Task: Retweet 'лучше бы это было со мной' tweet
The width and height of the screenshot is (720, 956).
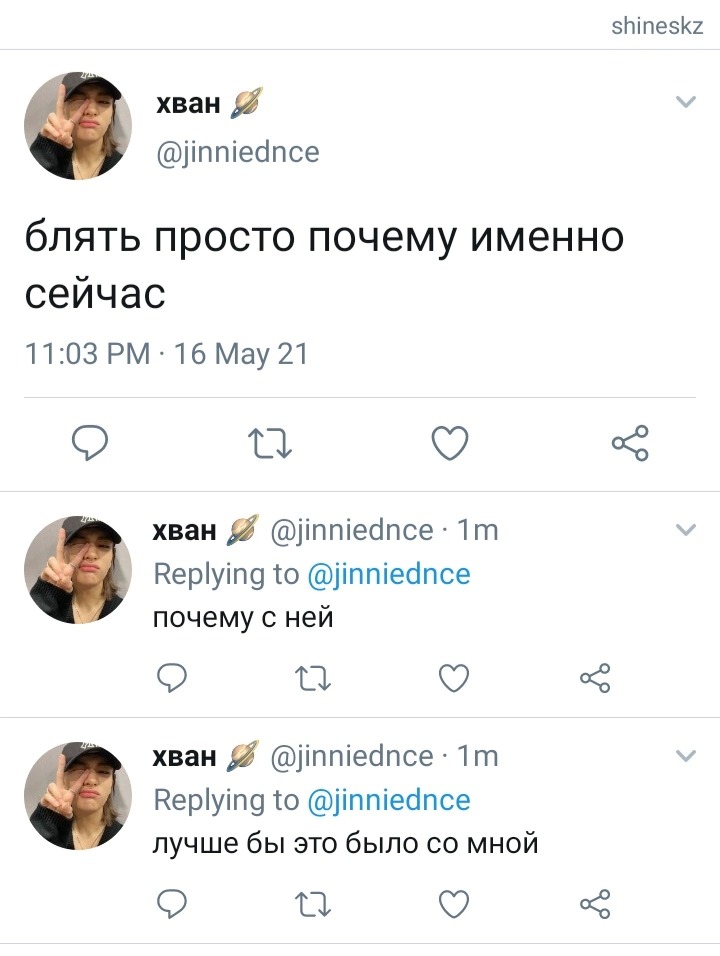Action: [x=313, y=904]
